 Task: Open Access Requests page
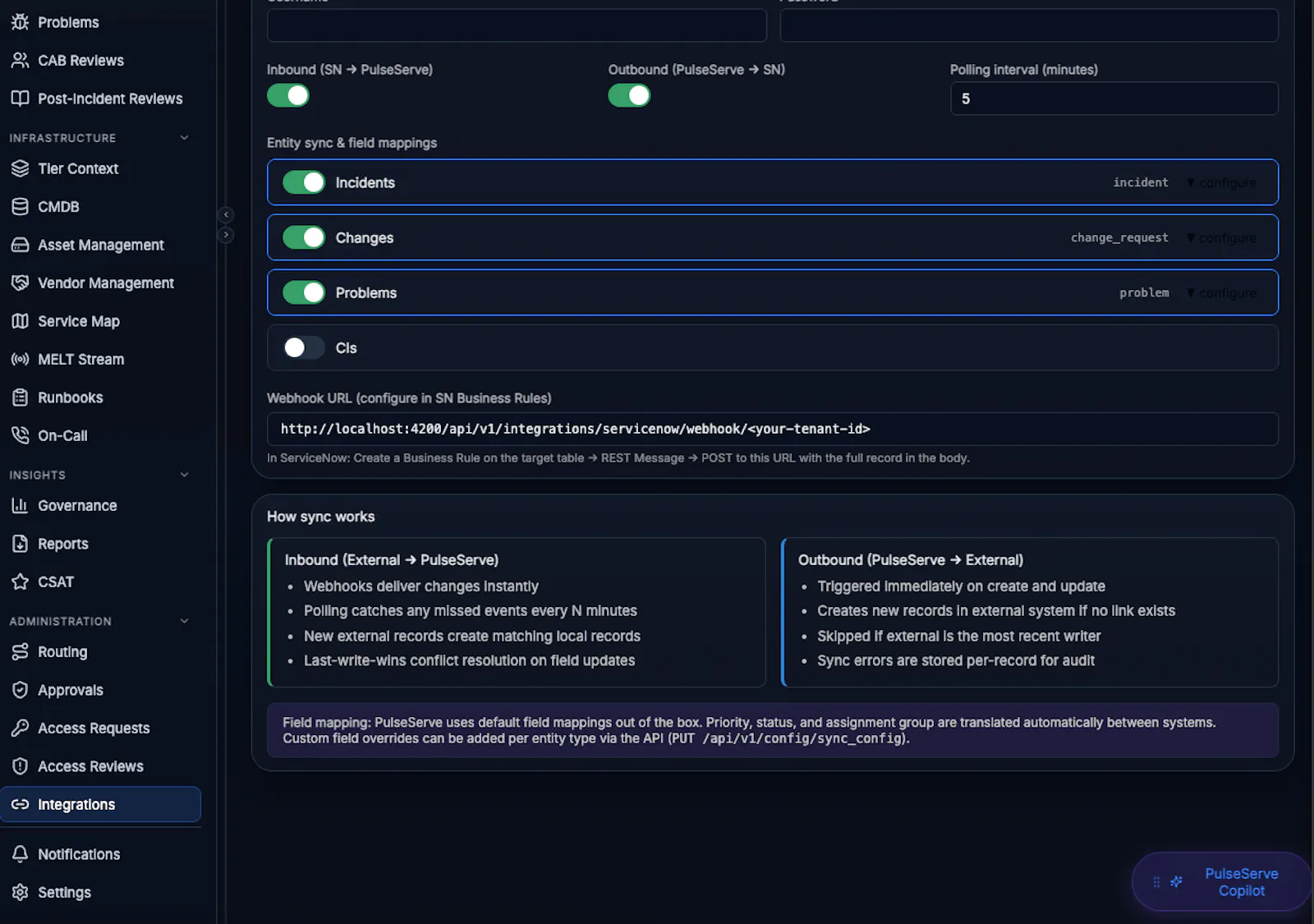click(100, 728)
